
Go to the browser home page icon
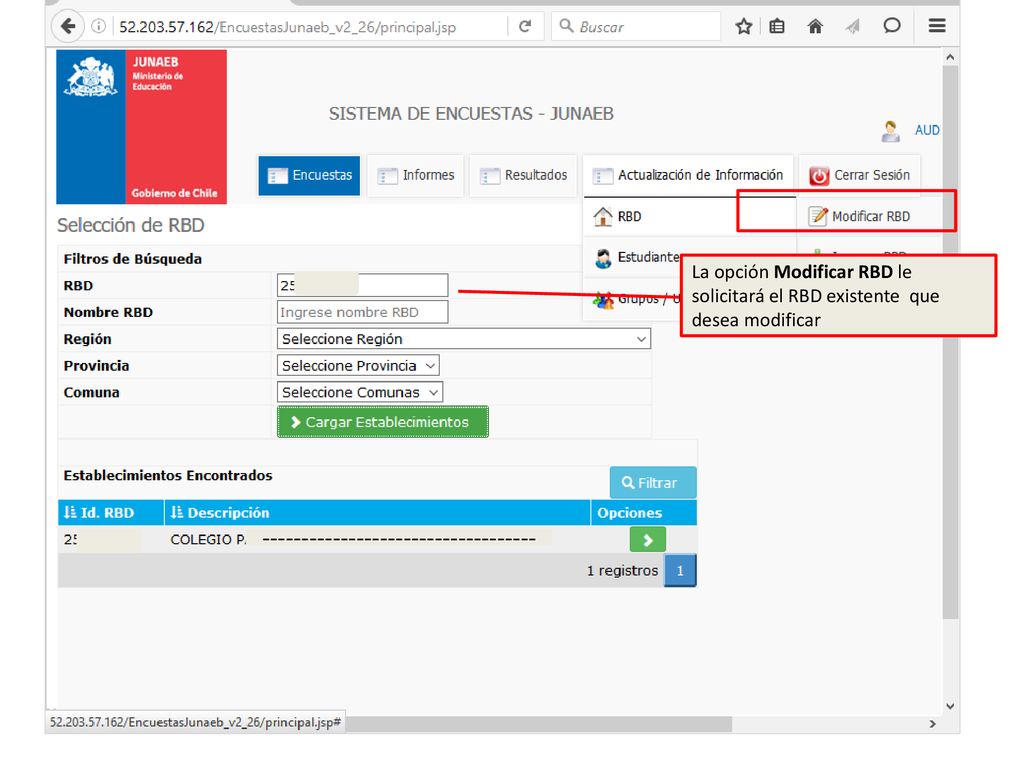pos(815,27)
